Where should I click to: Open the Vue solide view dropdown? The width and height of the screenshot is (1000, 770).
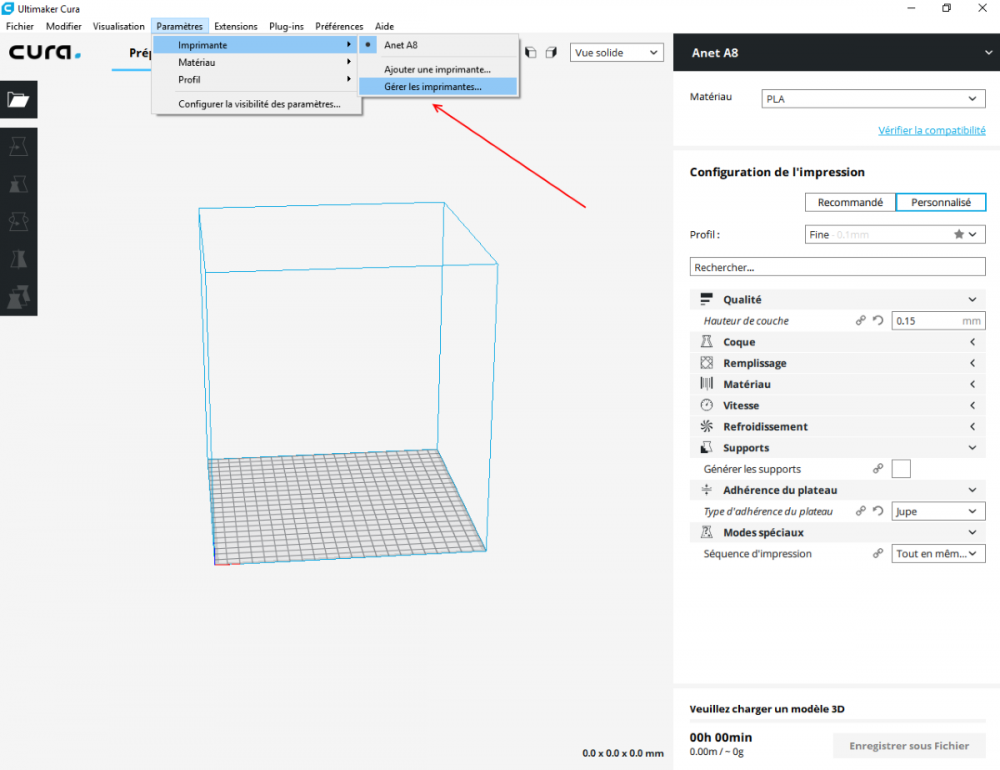pos(616,52)
